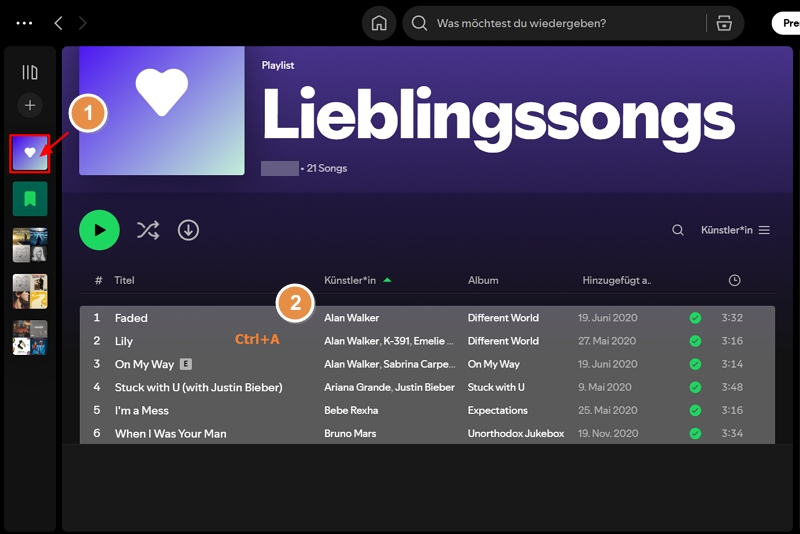Viewport: 800px width, 534px height.
Task: Click the search magnifier in top bar
Action: click(419, 23)
